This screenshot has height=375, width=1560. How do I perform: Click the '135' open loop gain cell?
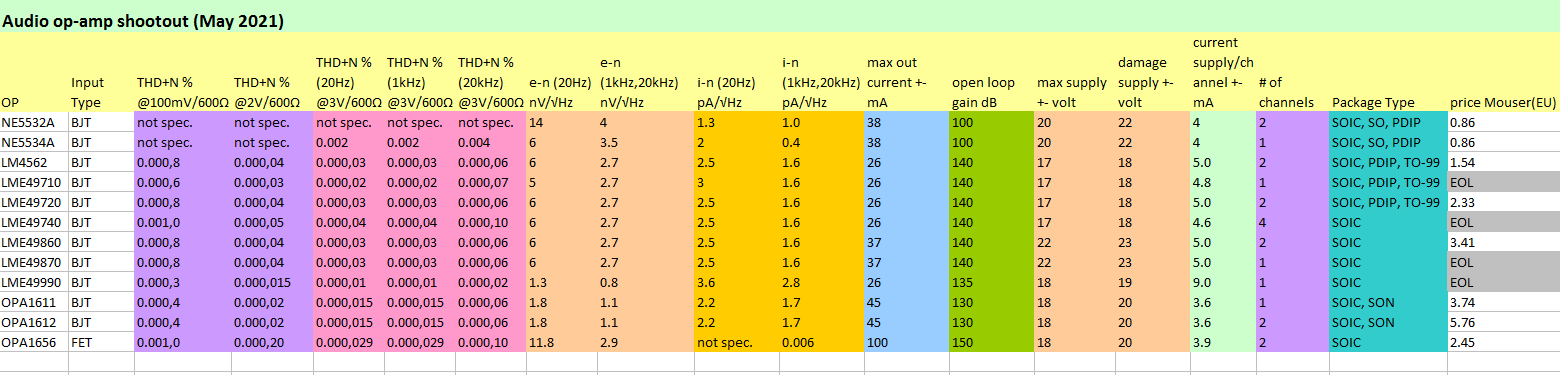(x=991, y=281)
